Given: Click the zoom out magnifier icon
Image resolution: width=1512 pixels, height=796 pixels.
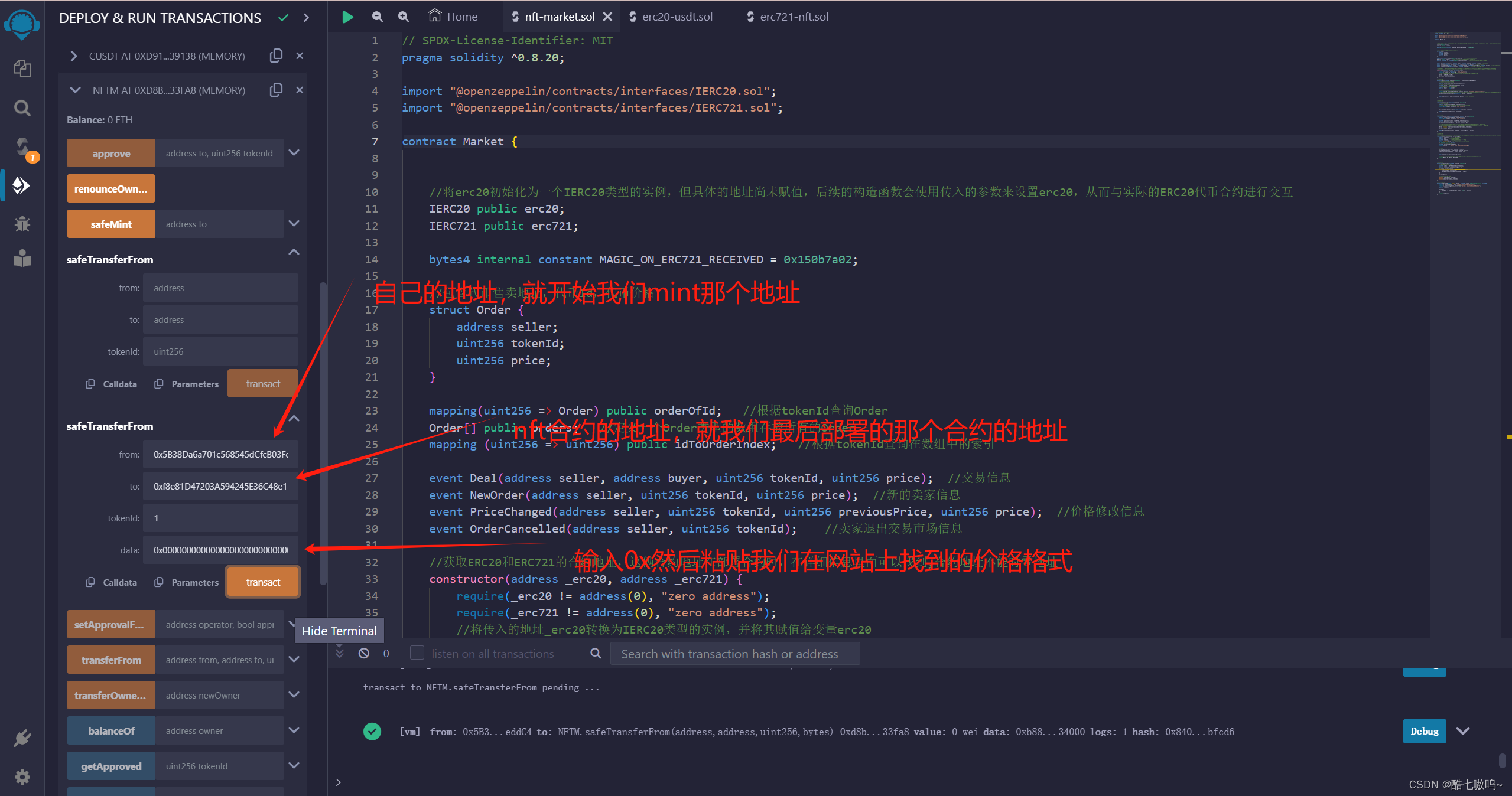Looking at the screenshot, I should point(377,17).
